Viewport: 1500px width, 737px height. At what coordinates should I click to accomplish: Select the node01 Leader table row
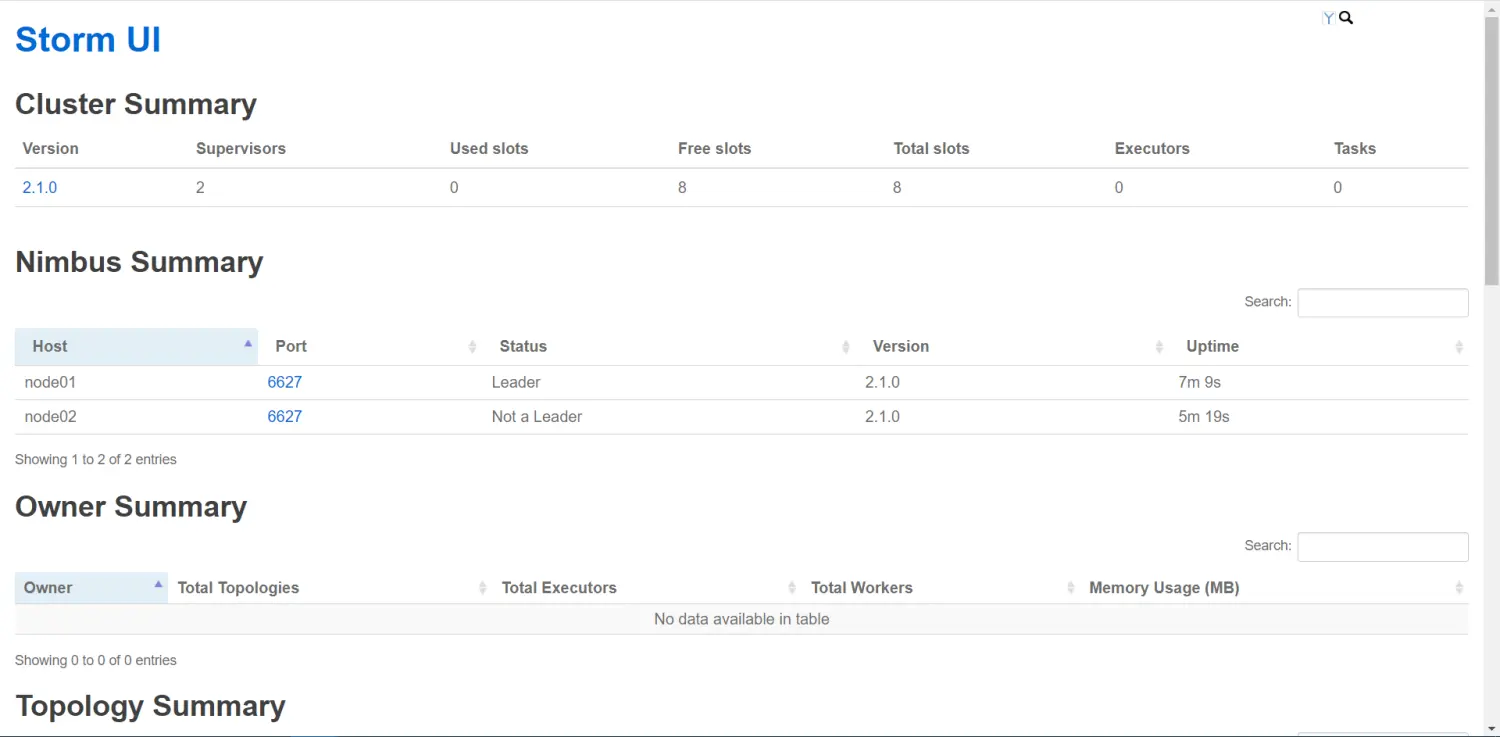tap(700, 382)
